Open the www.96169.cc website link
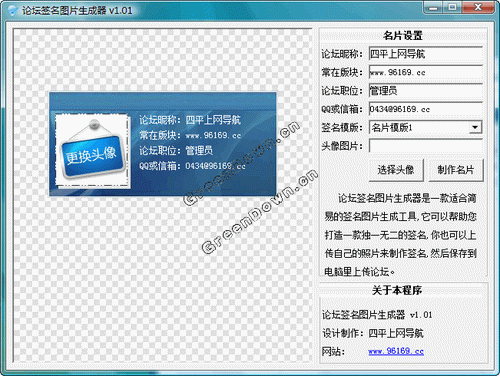The image size is (500, 376). pyautogui.click(x=396, y=351)
